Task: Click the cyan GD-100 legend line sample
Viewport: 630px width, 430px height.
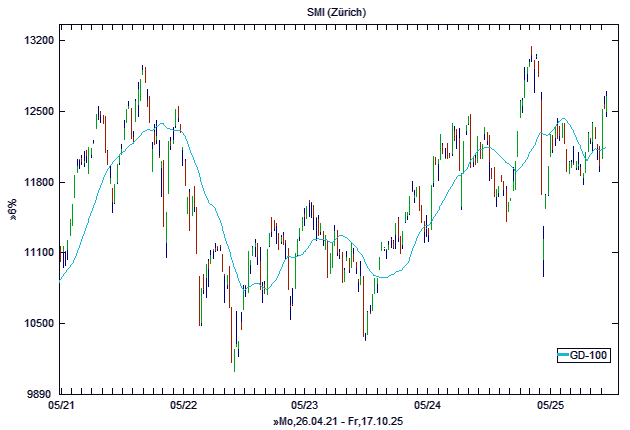Action: (563, 355)
